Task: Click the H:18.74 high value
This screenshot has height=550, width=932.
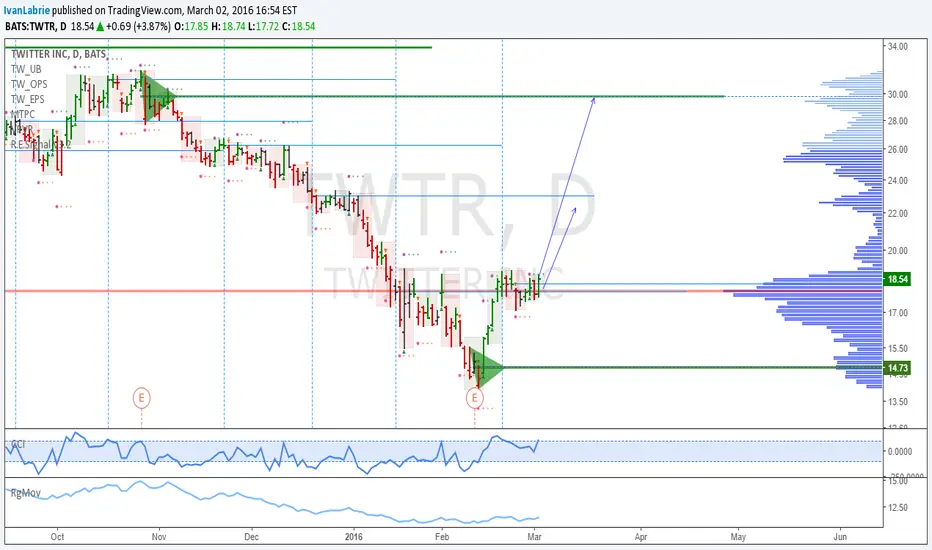Action: click(228, 26)
